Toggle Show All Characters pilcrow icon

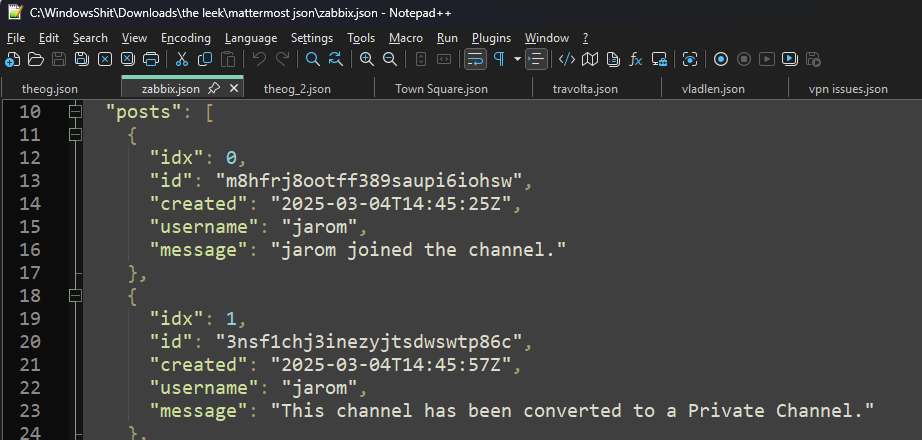tap(499, 59)
